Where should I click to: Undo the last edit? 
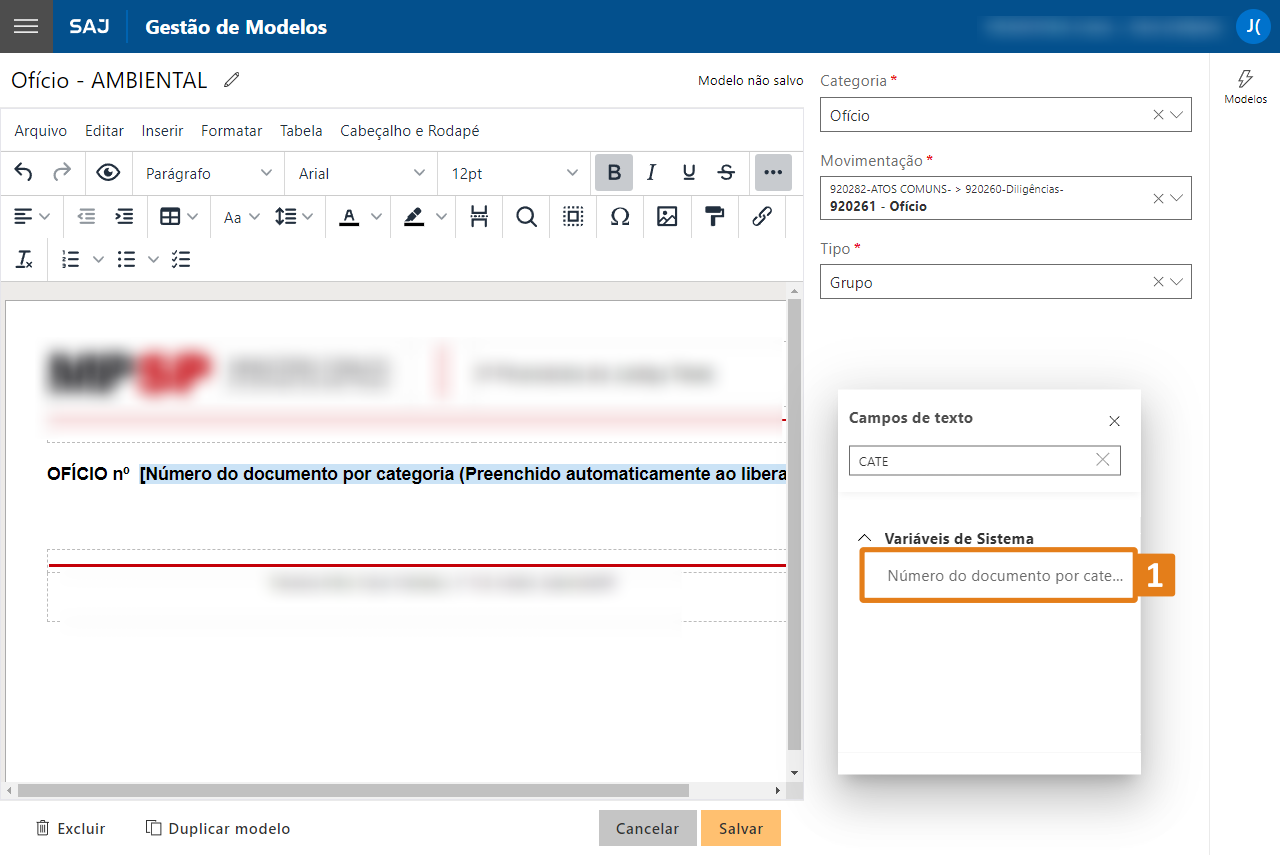click(x=22, y=172)
